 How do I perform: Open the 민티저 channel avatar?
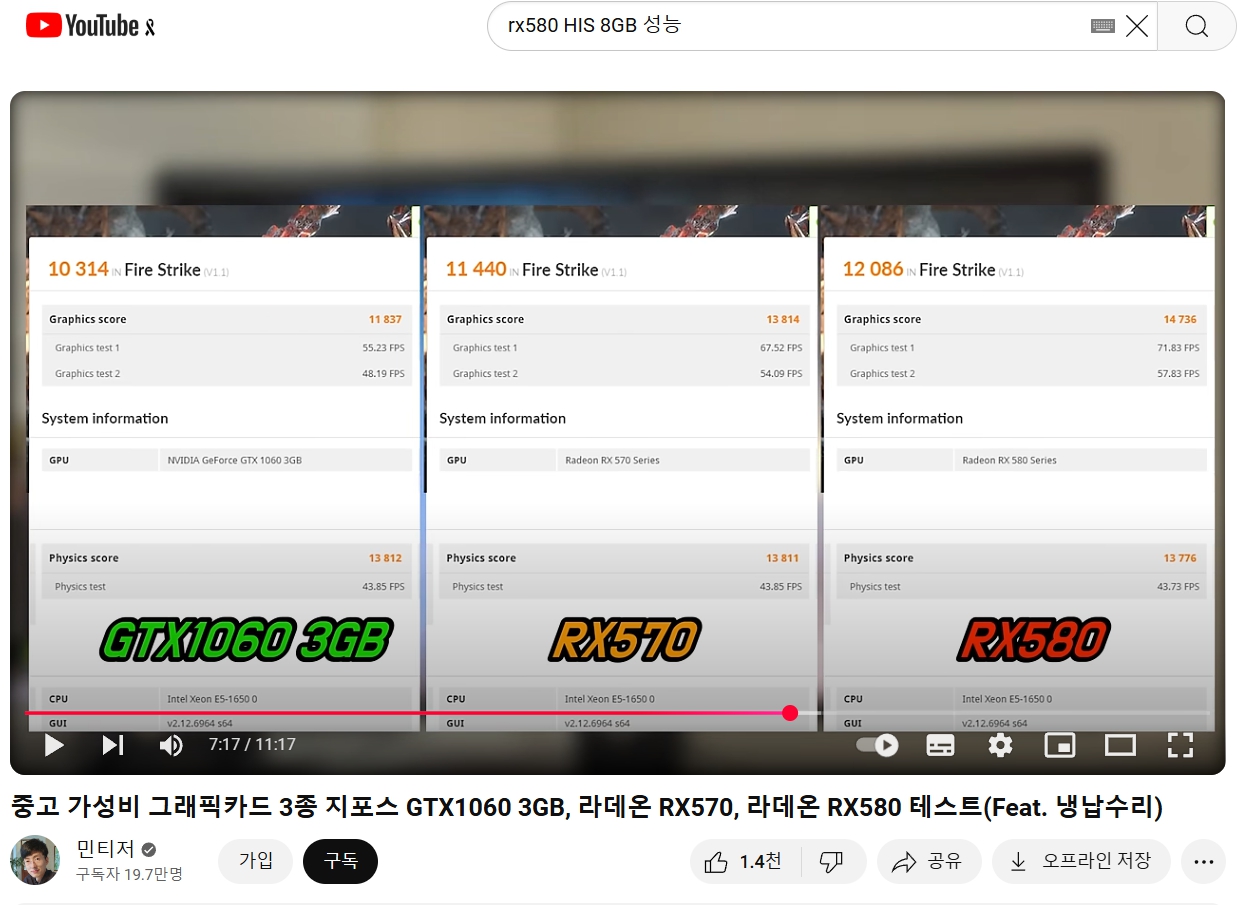[x=35, y=860]
